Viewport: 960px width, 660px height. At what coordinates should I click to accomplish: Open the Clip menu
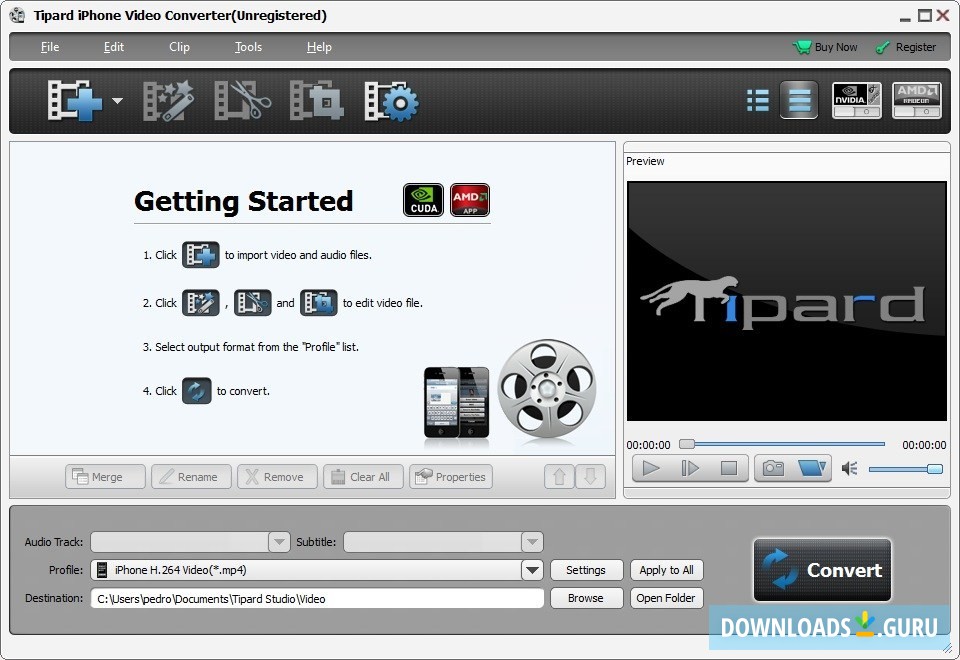pyautogui.click(x=179, y=47)
